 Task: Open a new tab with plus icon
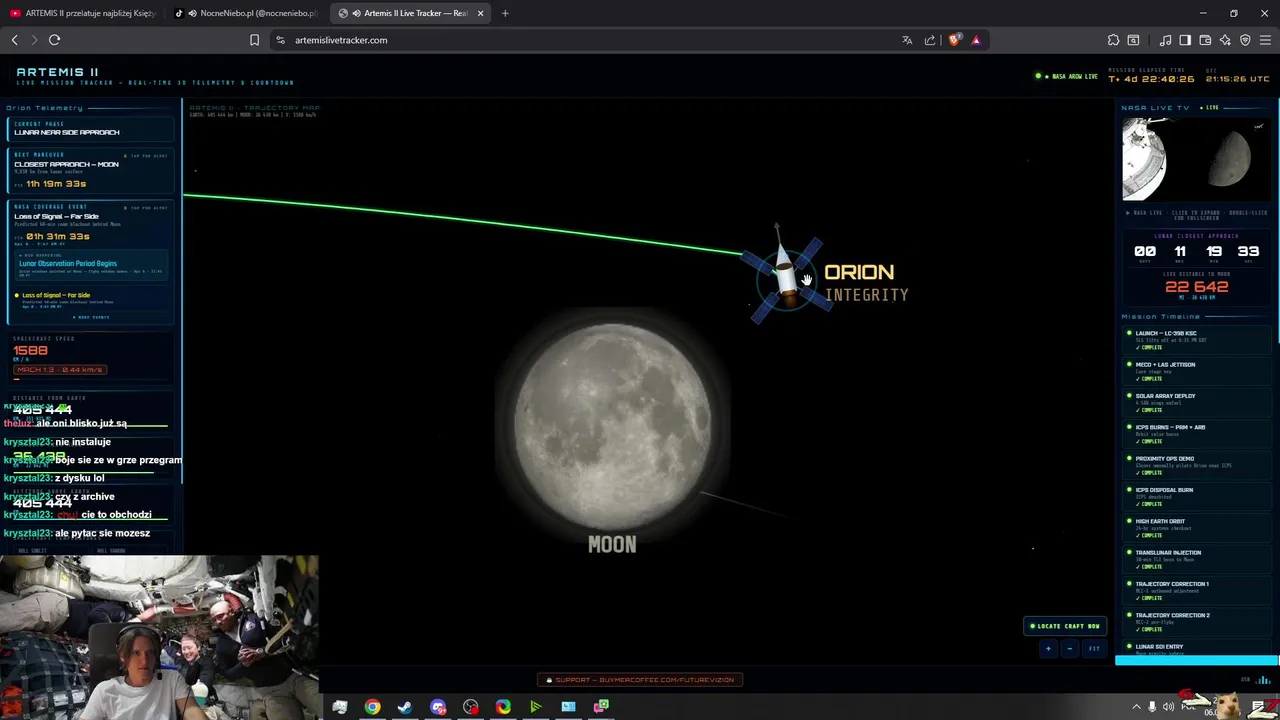(505, 13)
